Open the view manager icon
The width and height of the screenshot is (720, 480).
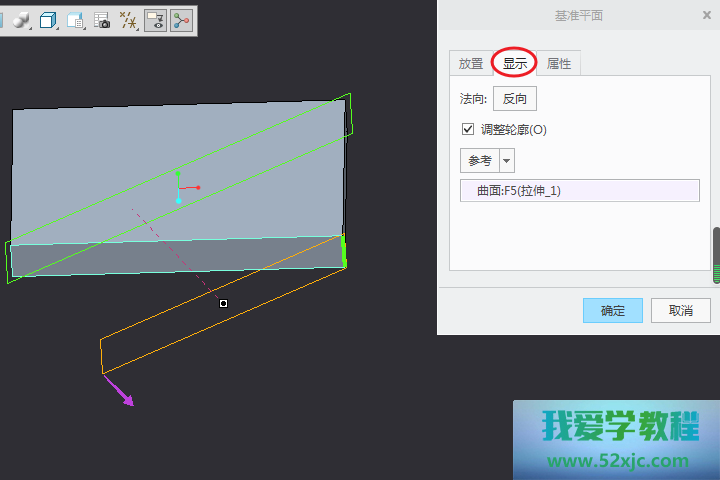[75, 20]
